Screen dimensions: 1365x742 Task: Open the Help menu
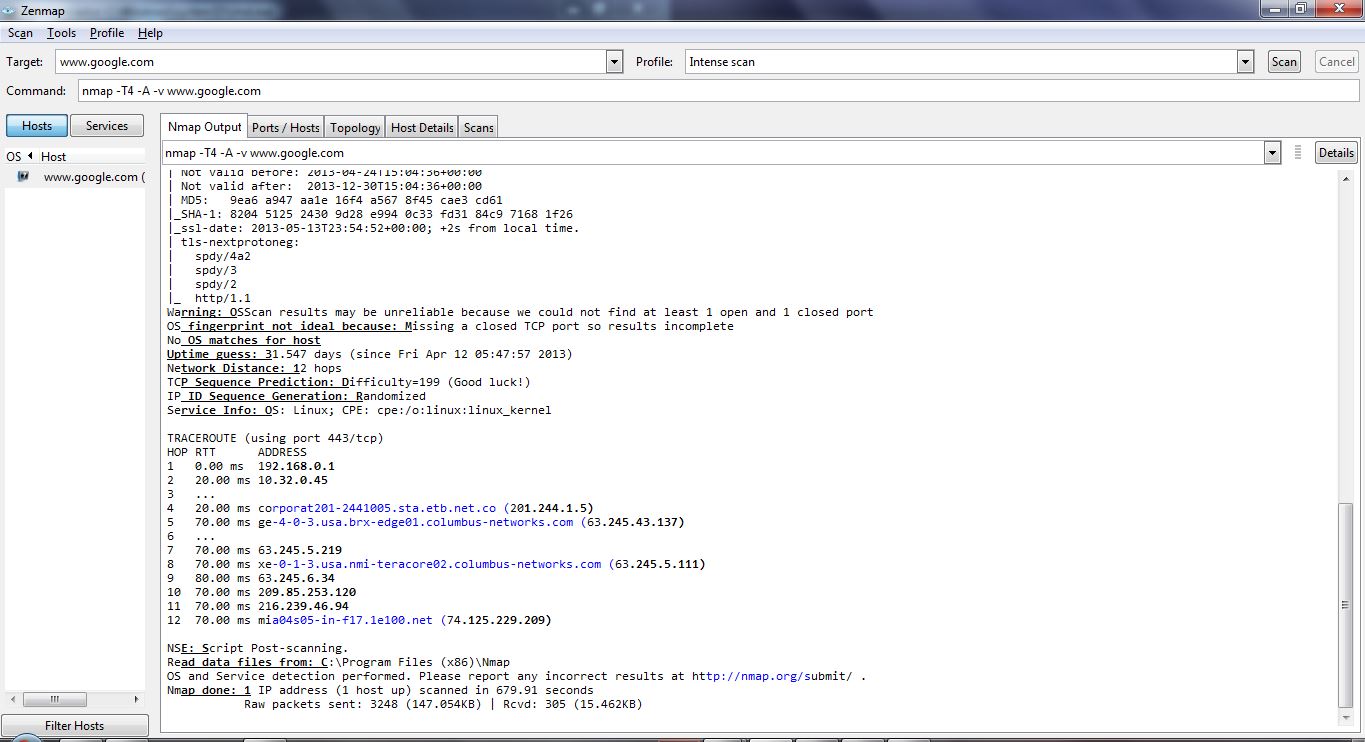(150, 33)
